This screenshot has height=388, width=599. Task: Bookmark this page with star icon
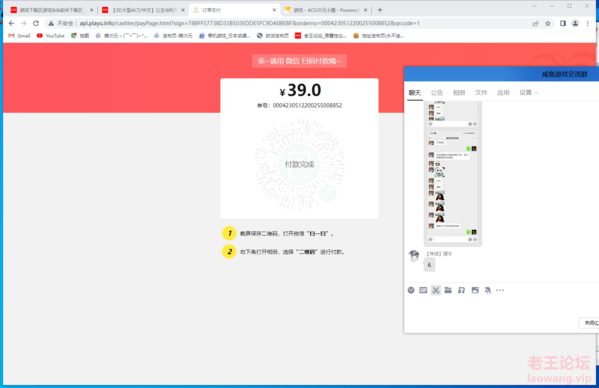click(x=548, y=23)
